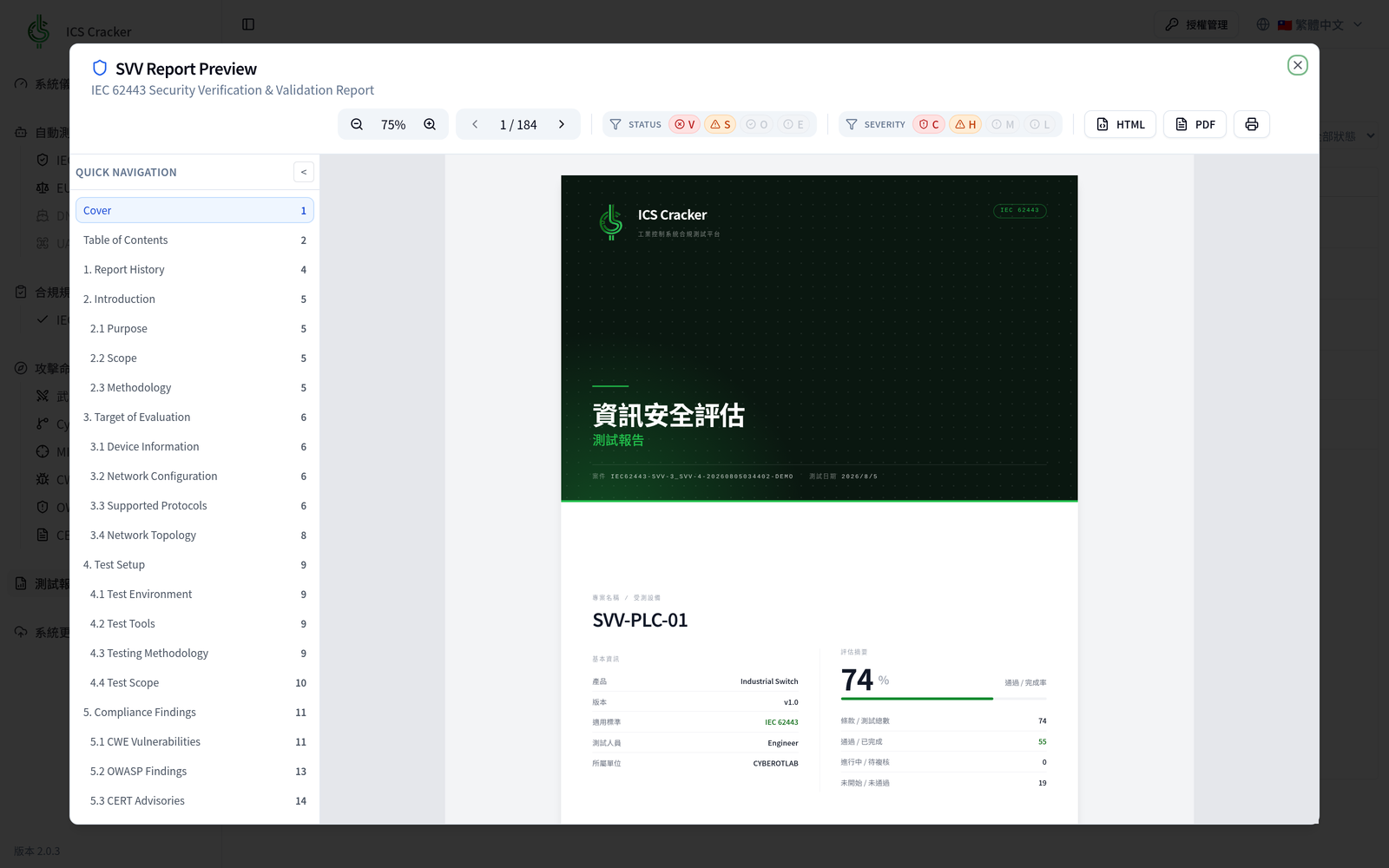The image size is (1389, 868).
Task: Navigate to 2. Introduction
Action: click(x=194, y=299)
